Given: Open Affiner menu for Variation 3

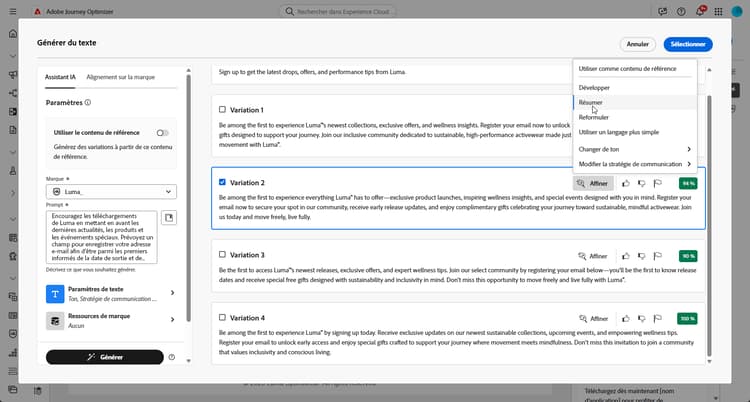Looking at the screenshot, I should (593, 256).
